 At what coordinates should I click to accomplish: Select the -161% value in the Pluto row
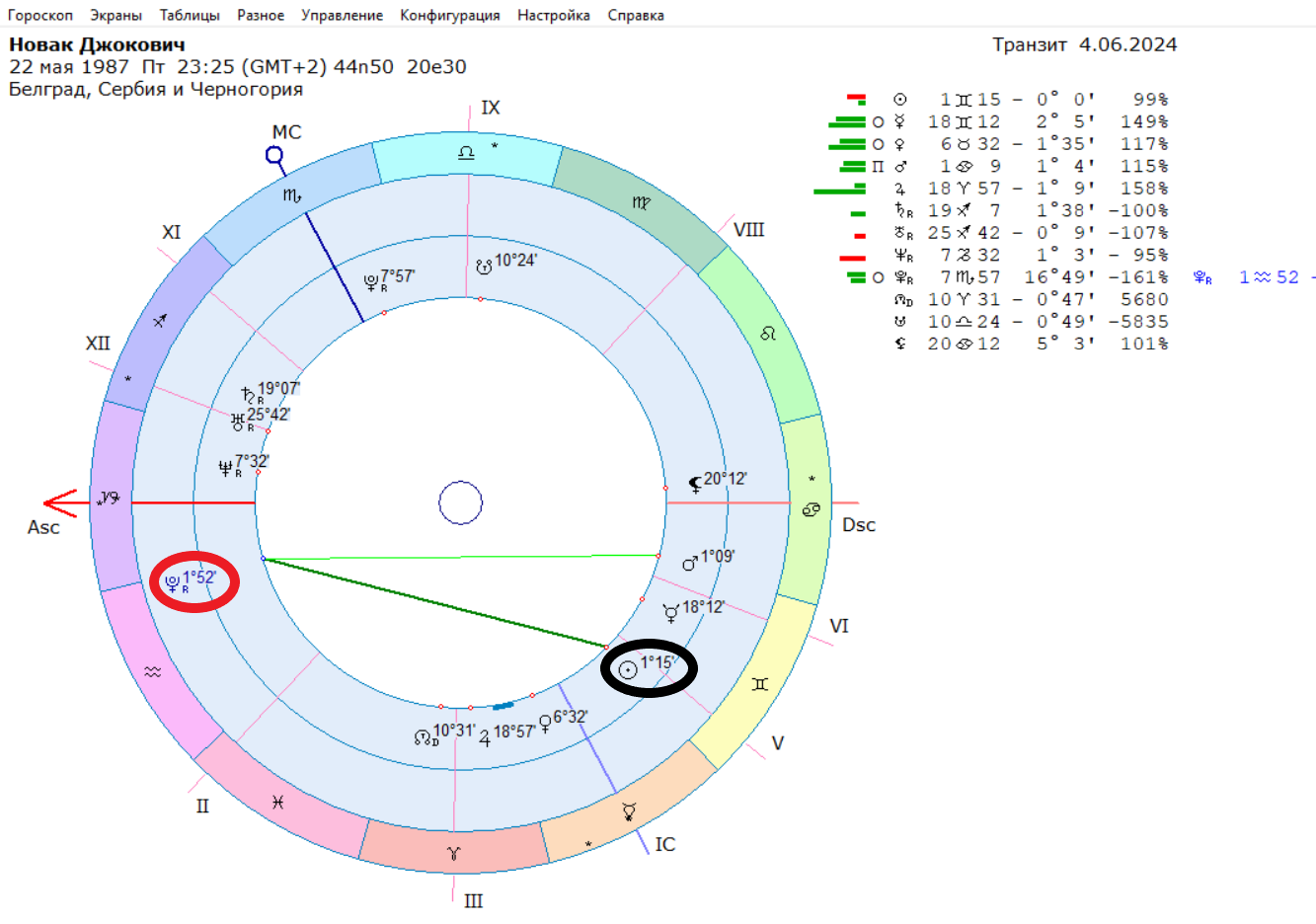1138,277
